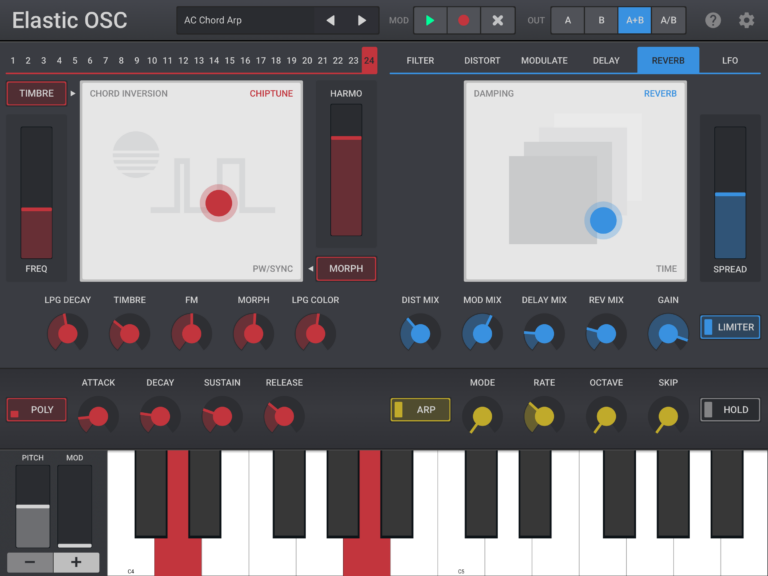
Task: Go to previous preset with left arrow
Action: click(x=331, y=20)
